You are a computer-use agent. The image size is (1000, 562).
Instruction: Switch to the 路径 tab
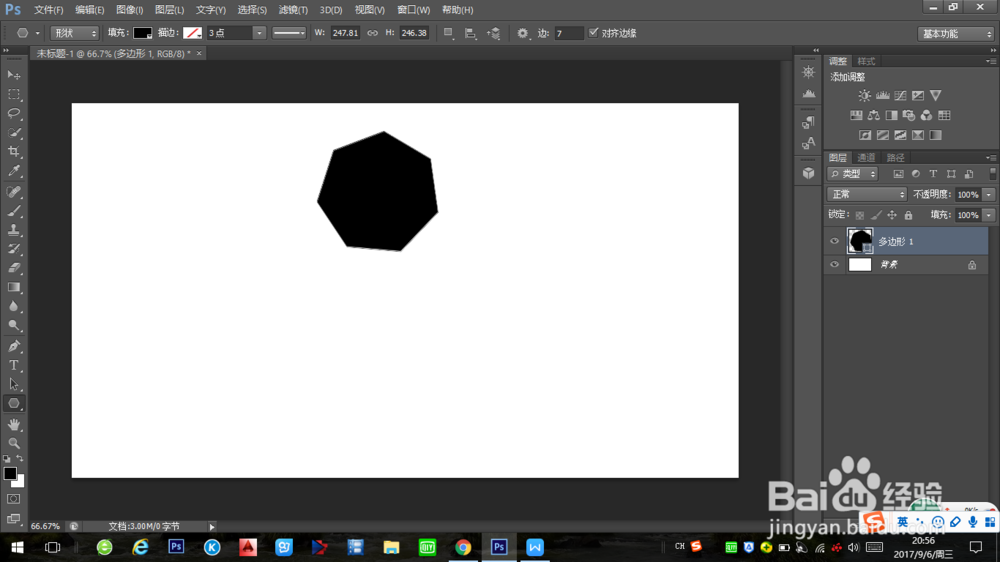tap(895, 158)
